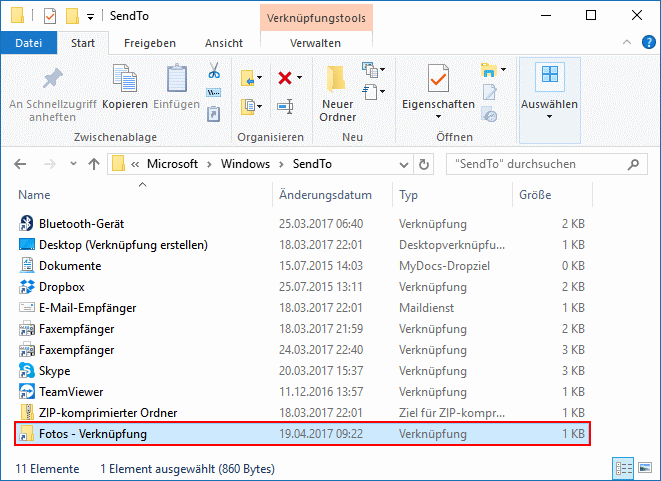The width and height of the screenshot is (661, 481).
Task: Select the ZIP-komprimierter Ordner item
Action: coord(303,413)
